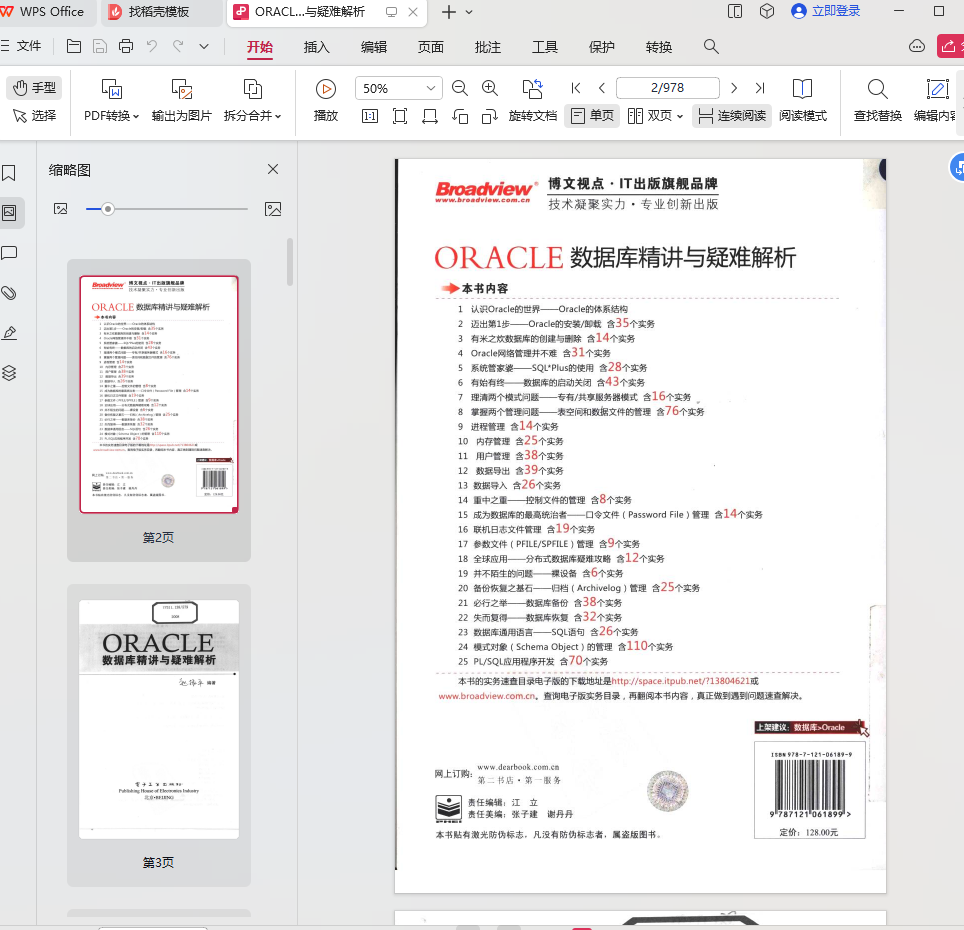Viewport: 964px width, 930px height.
Task: Switch to the 保护 ribbon tab
Action: coord(601,47)
